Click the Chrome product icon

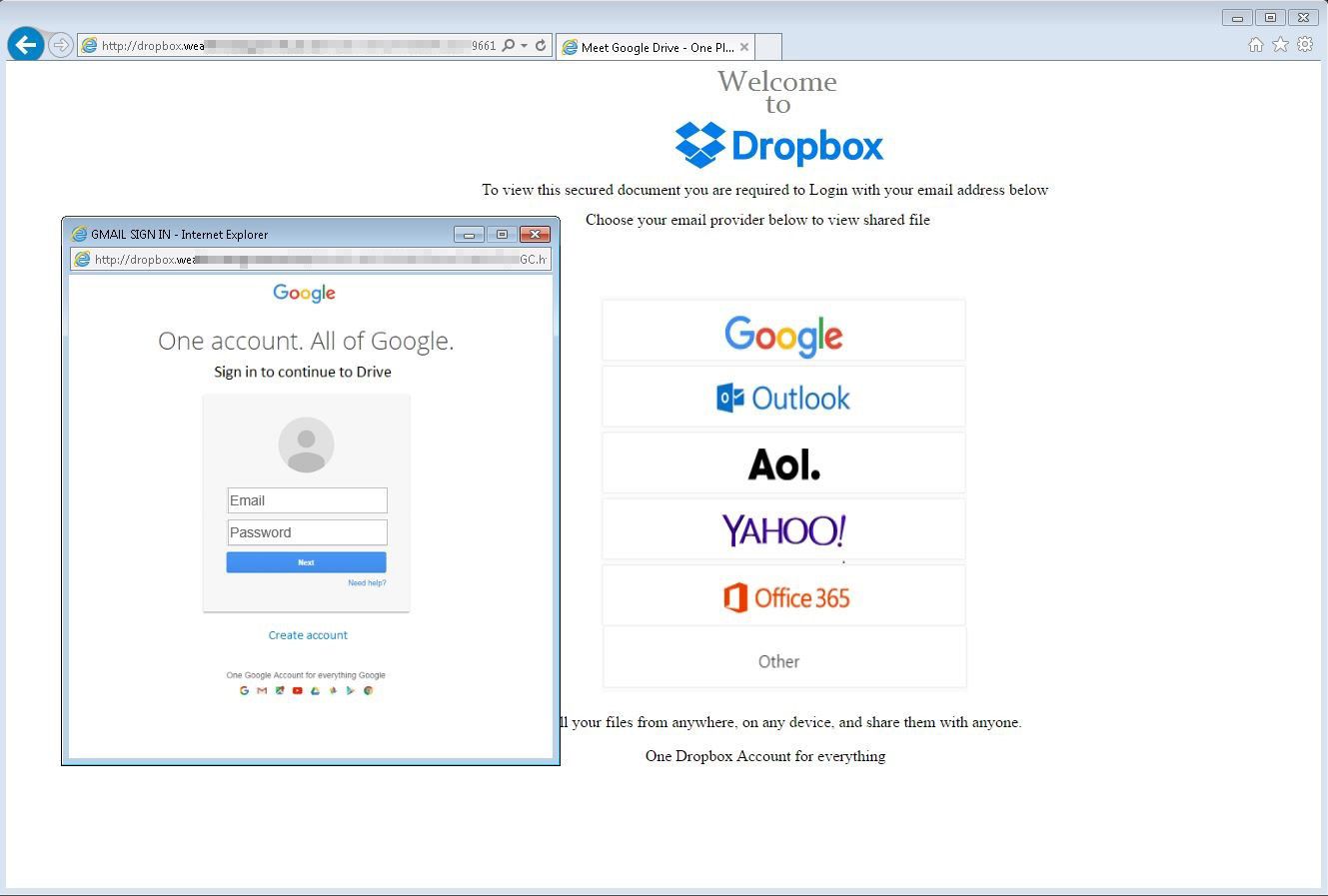[369, 691]
